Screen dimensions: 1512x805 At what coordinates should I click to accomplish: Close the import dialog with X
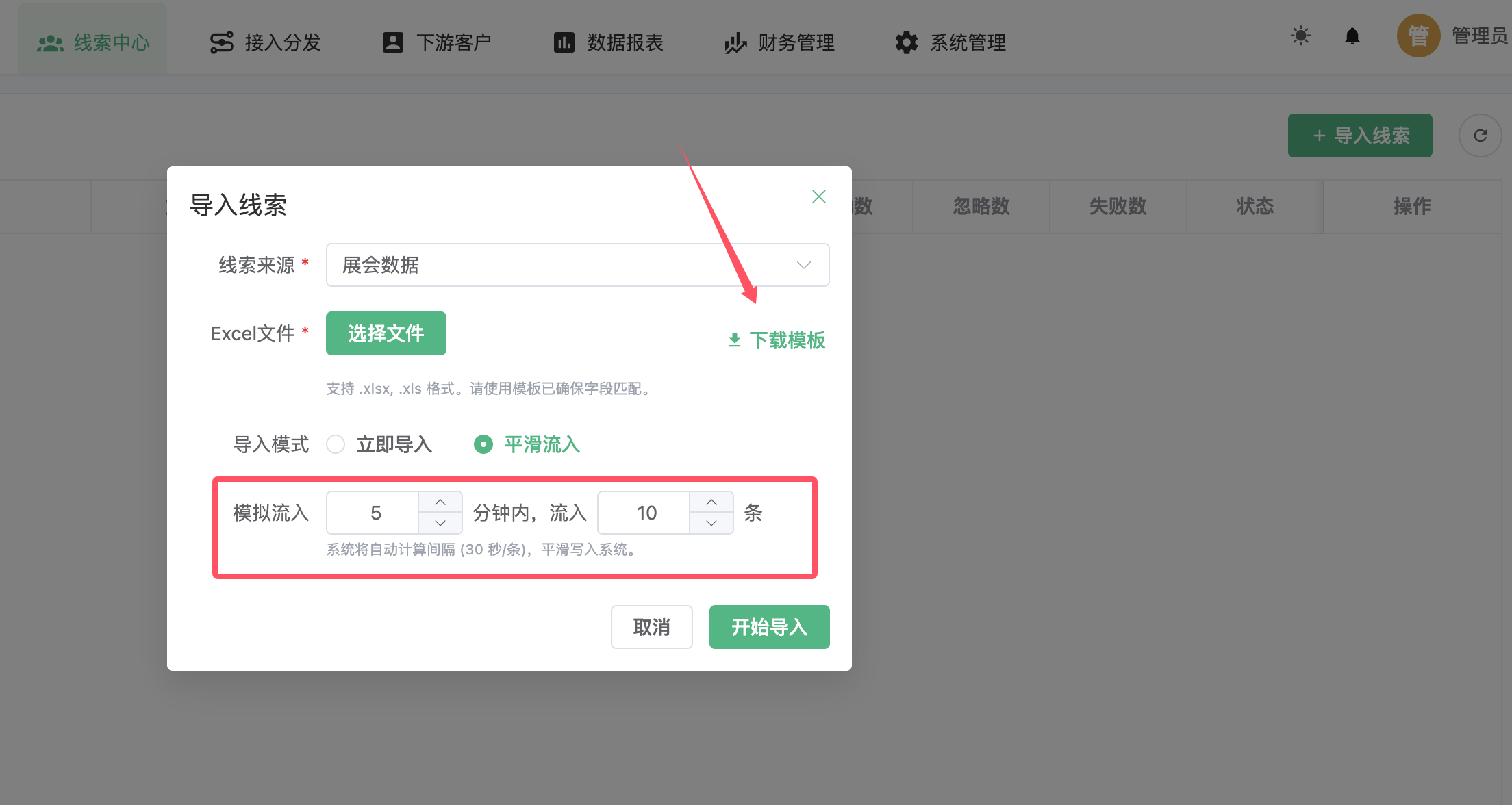pos(818,196)
